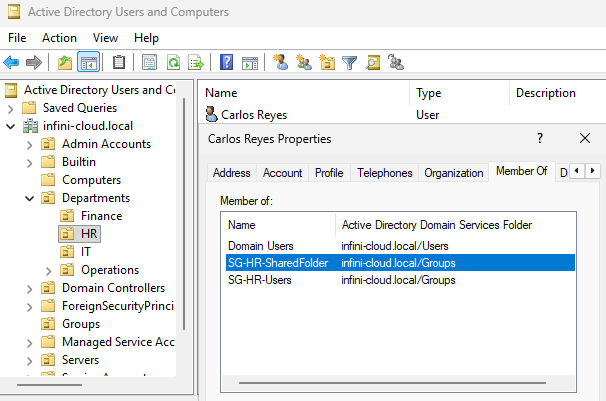Click the Member of list horizontal scrollbar

[x=392, y=383]
